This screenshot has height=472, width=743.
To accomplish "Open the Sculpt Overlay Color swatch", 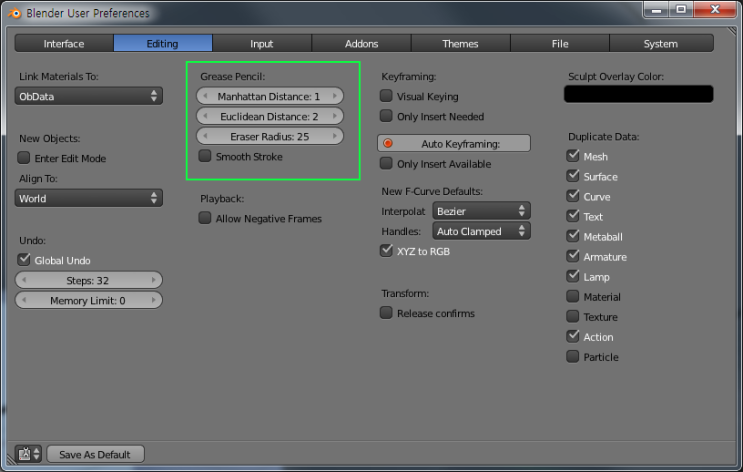I will click(638, 94).
